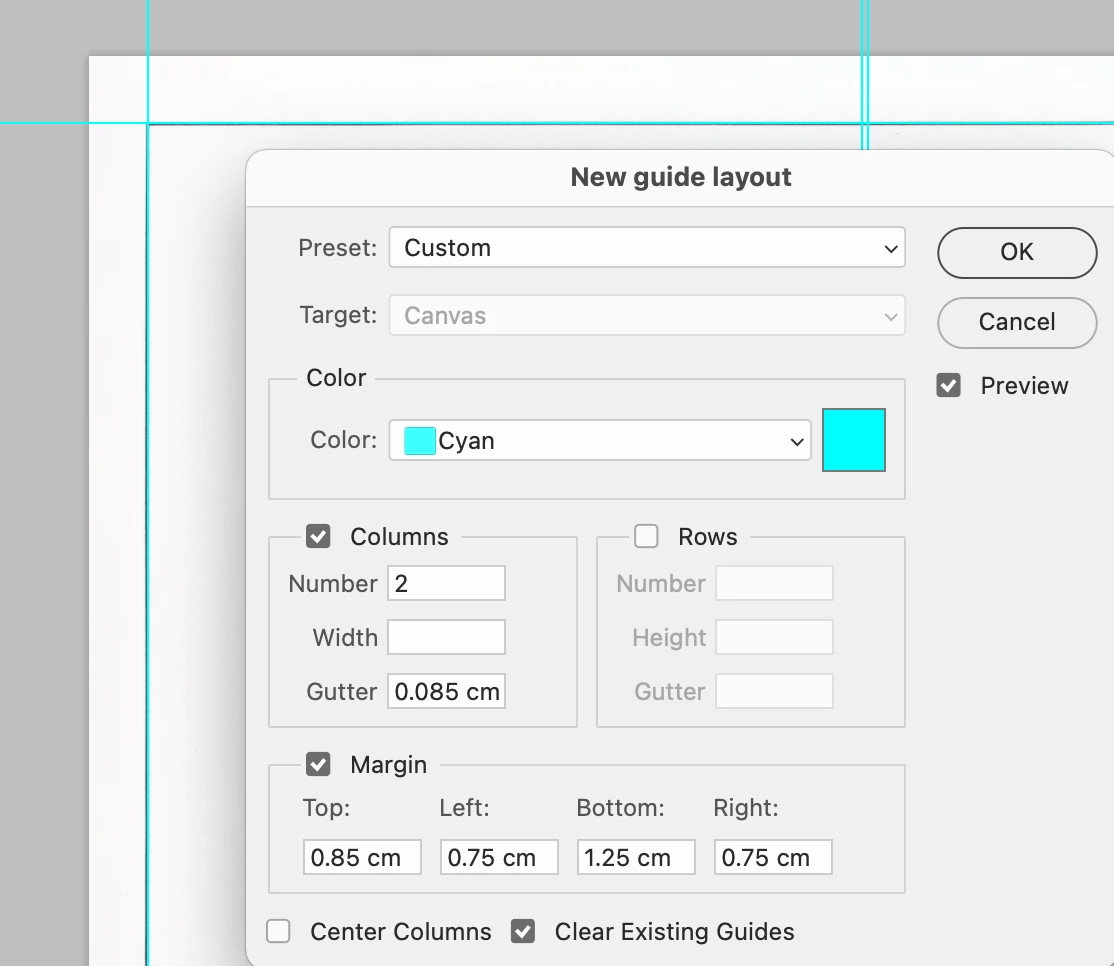Enable the Rows checkbox
This screenshot has width=1114, height=966.
pyautogui.click(x=647, y=536)
